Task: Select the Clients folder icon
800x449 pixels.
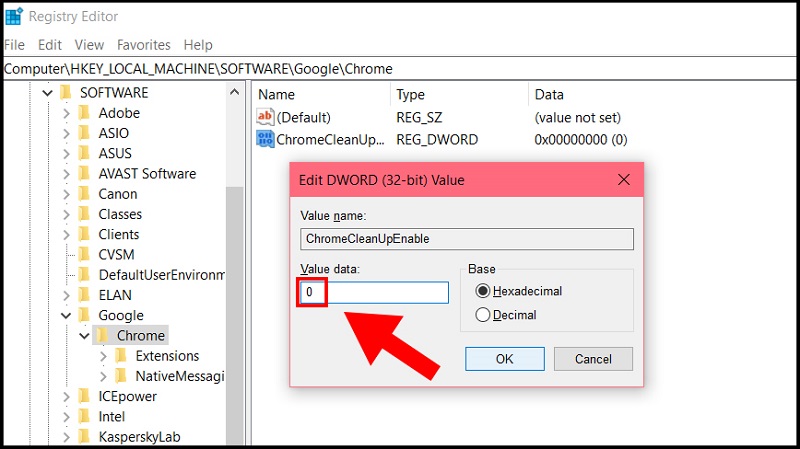Action: [85, 234]
